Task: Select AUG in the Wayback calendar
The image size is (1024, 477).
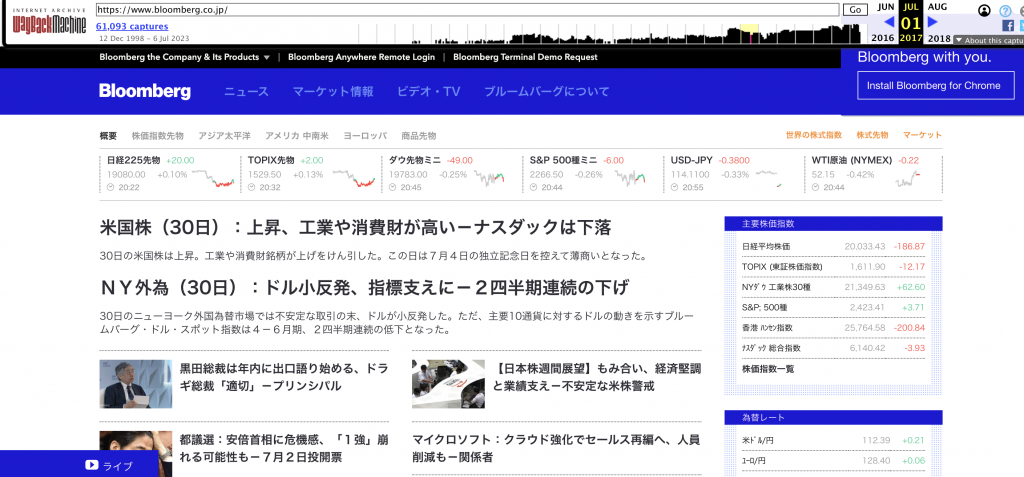Action: pos(937,7)
